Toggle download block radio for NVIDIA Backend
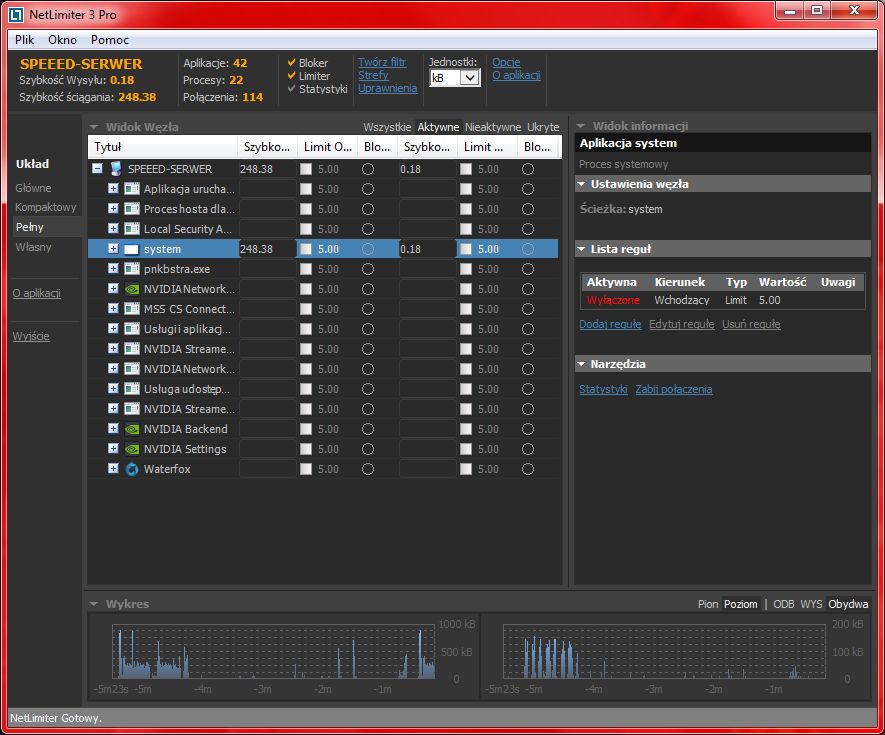Image resolution: width=885 pixels, height=735 pixels. [x=368, y=429]
